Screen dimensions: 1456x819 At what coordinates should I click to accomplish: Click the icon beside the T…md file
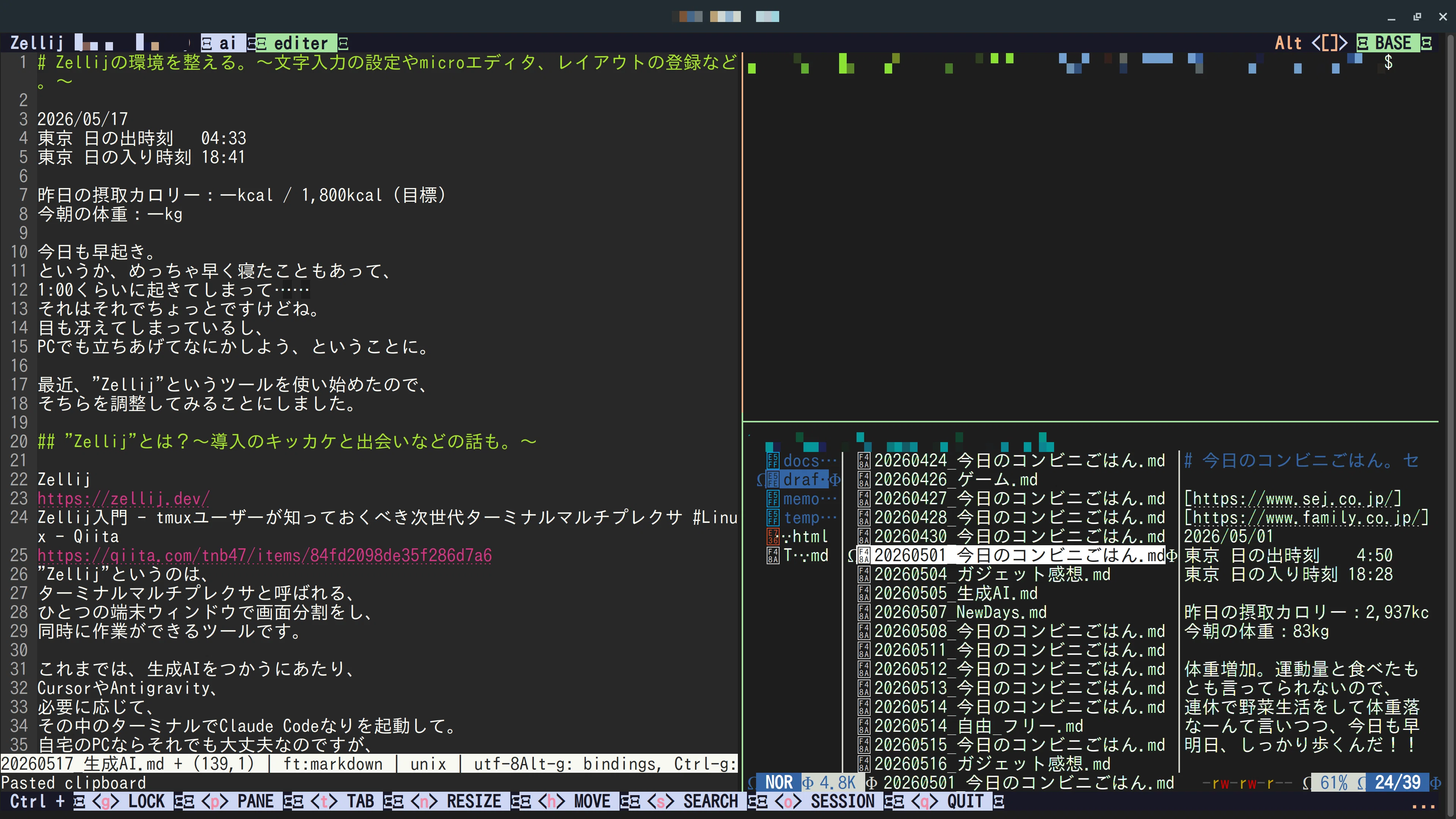[x=773, y=555]
